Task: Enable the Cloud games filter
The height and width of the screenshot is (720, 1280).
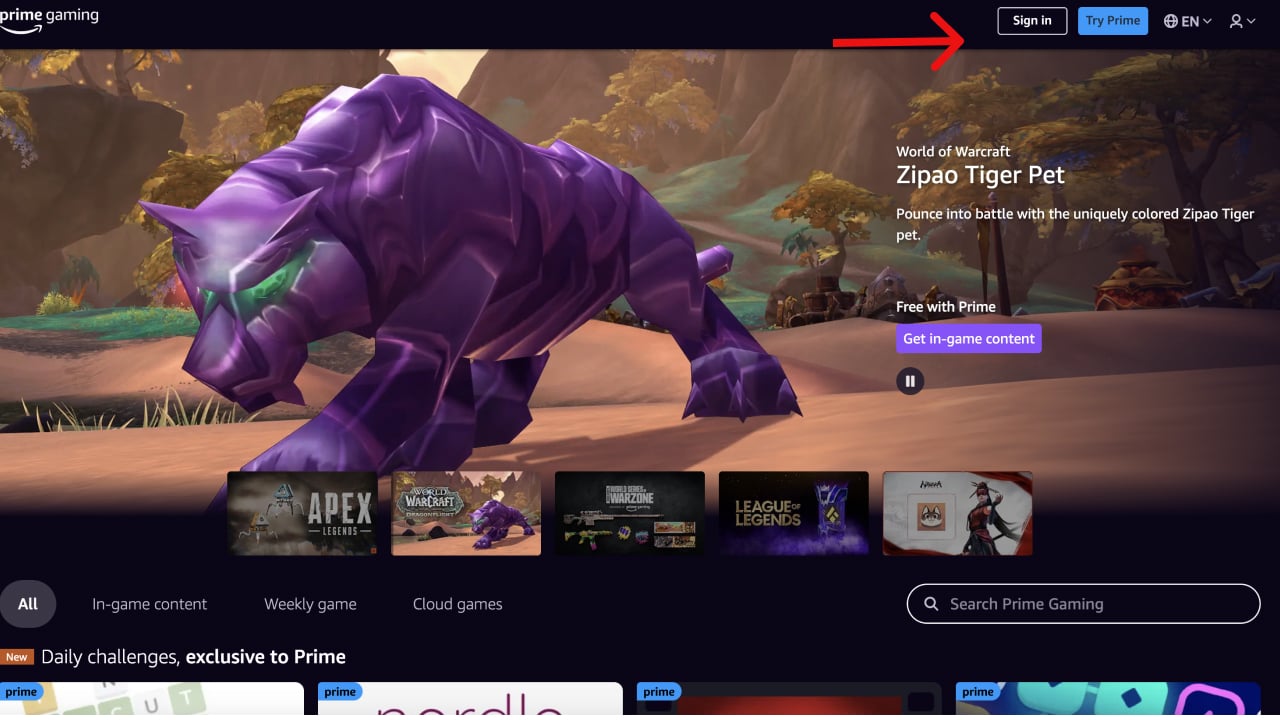Action: click(457, 604)
